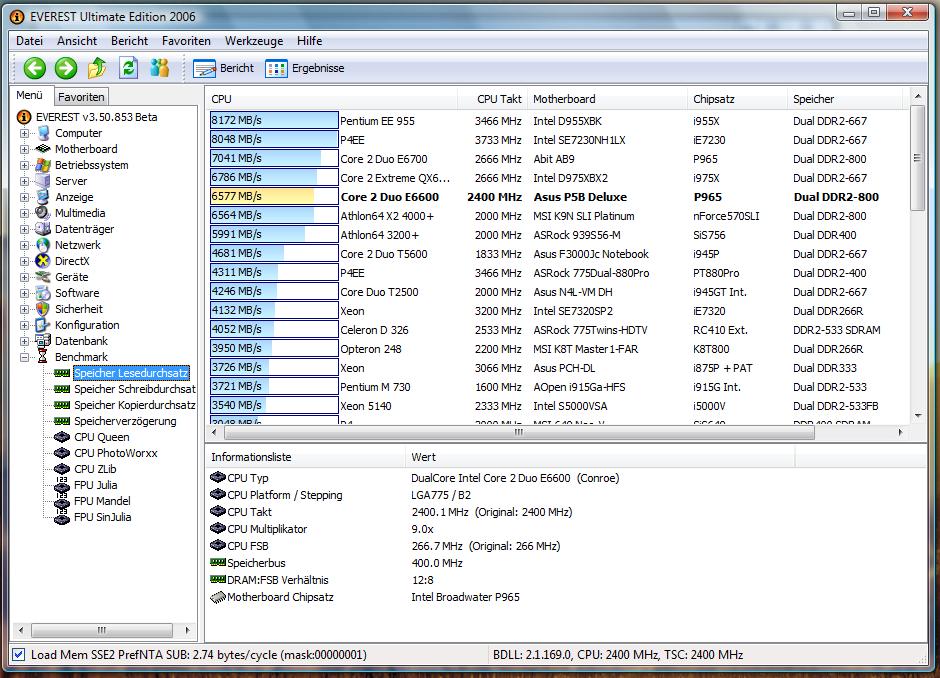Click the CPU ZLib chip icon
Screen dimensions: 940x678
(62, 469)
